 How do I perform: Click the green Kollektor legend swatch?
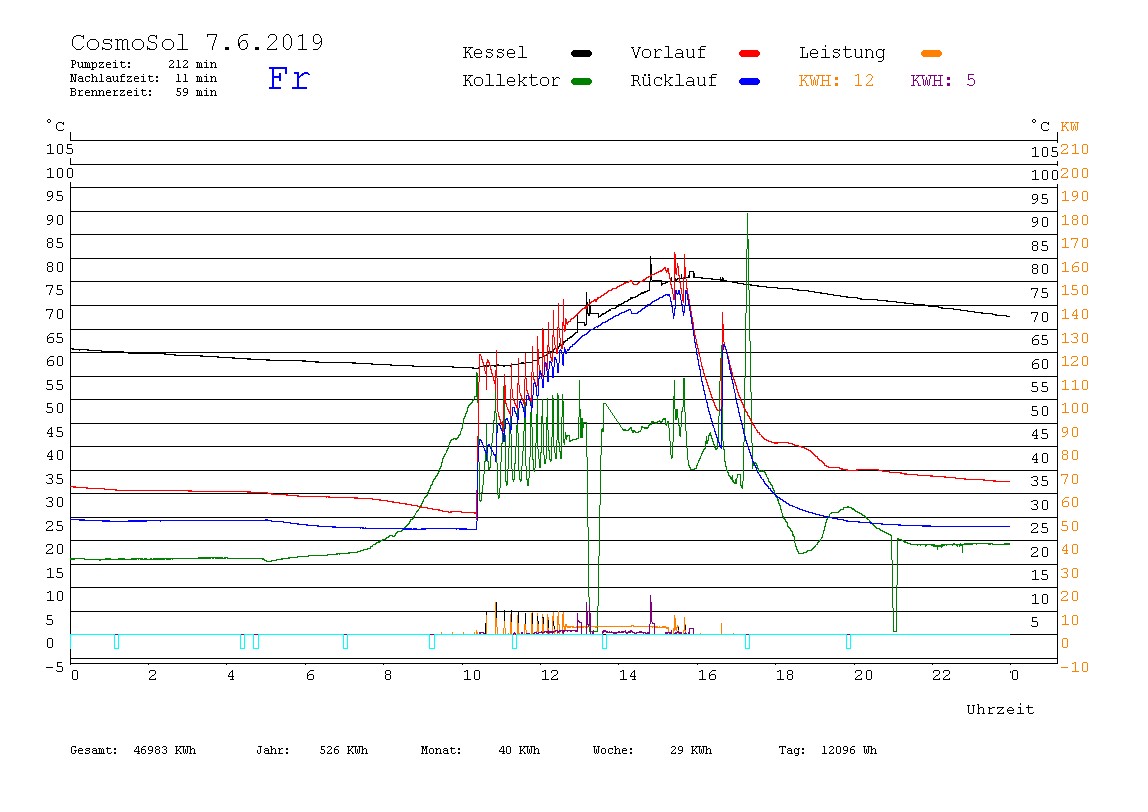pos(581,81)
